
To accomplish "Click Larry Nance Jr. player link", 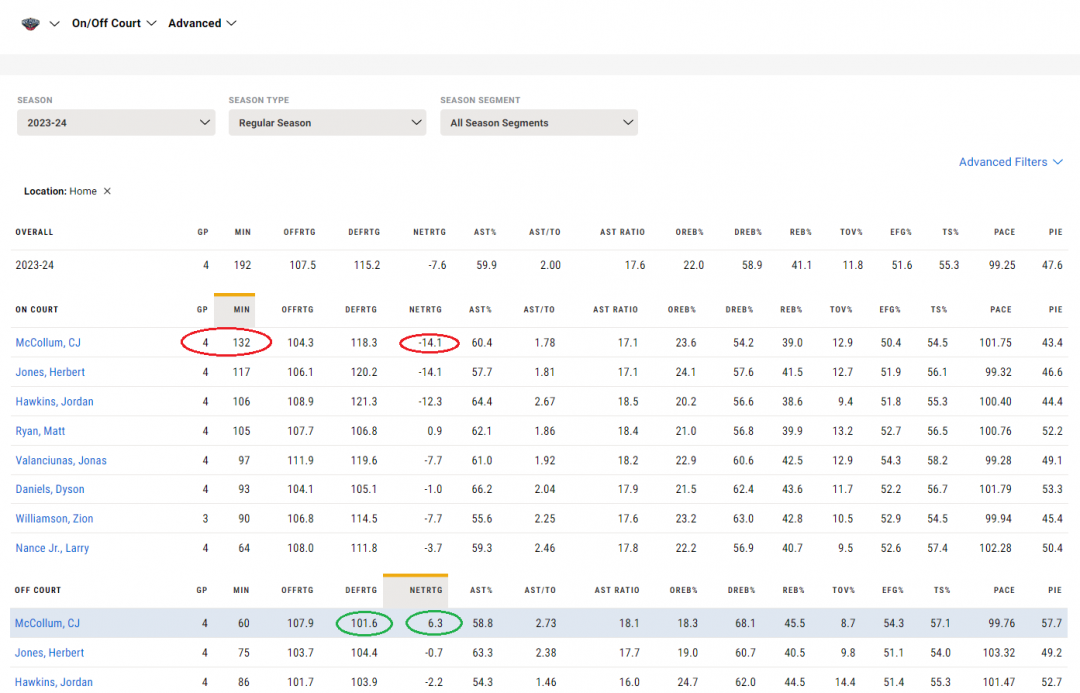I will coord(52,549).
